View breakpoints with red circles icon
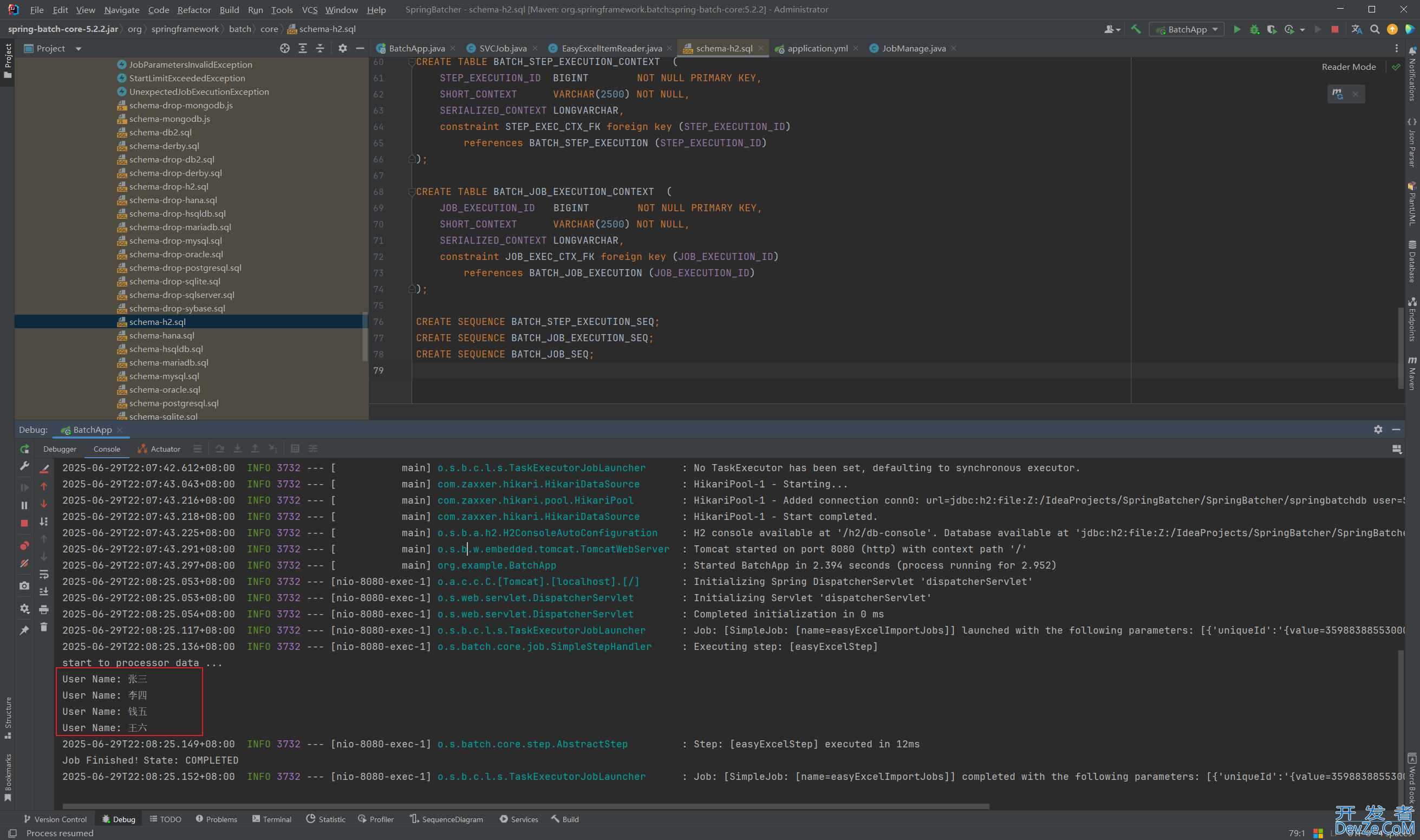 [x=24, y=546]
